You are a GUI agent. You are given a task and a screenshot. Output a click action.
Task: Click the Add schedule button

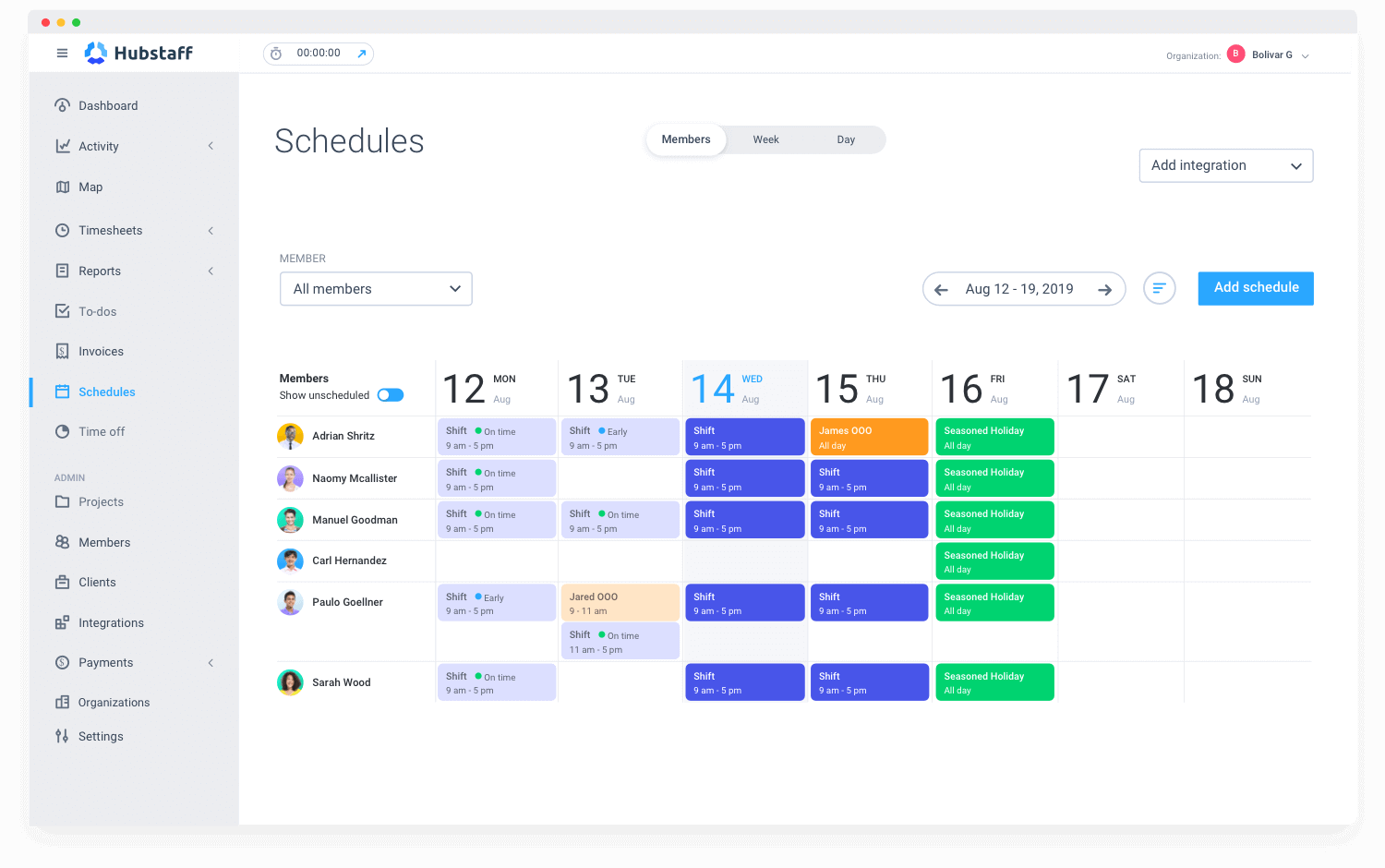1255,288
